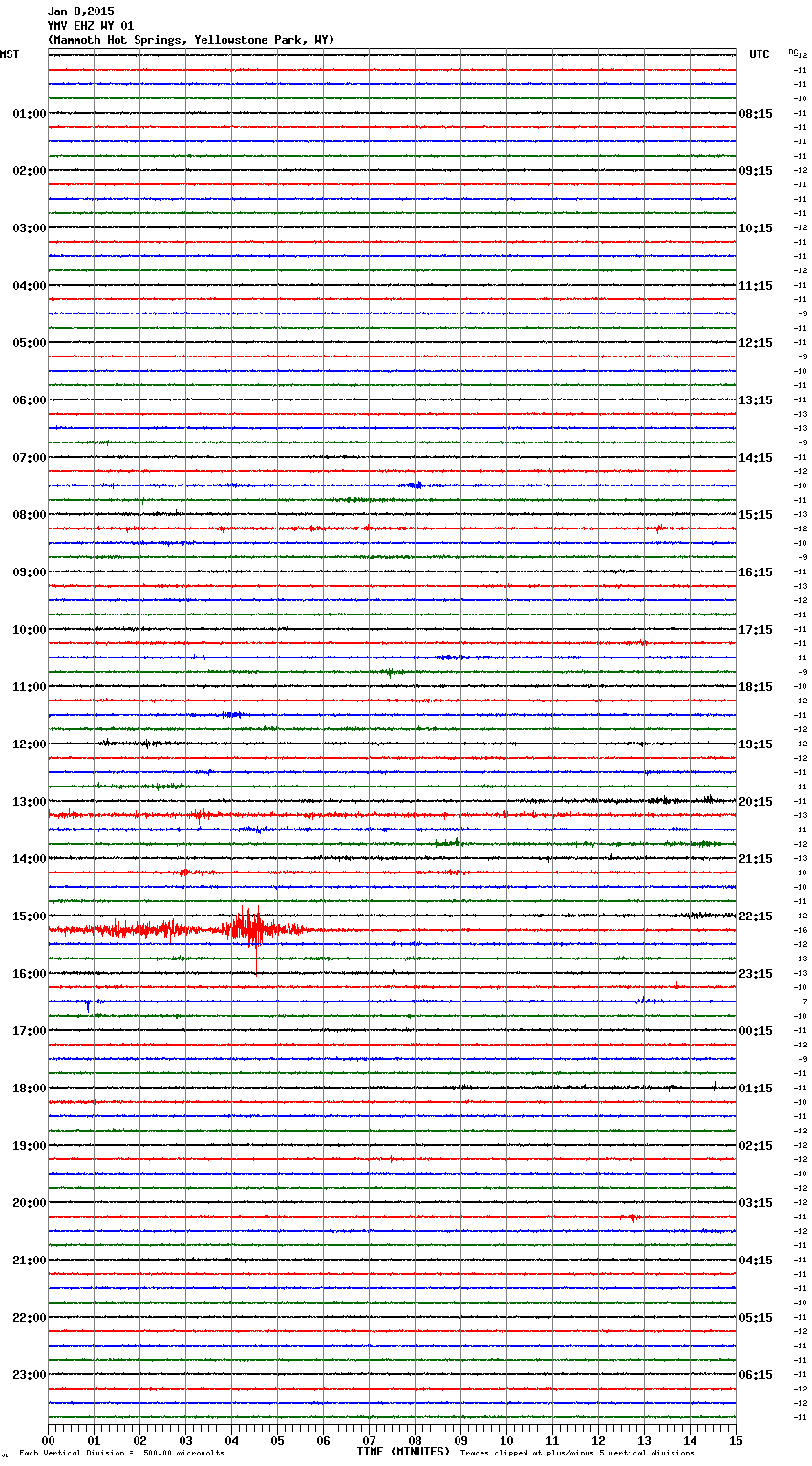Select the 10:00 MST row label
812x1466 pixels.
click(30, 630)
